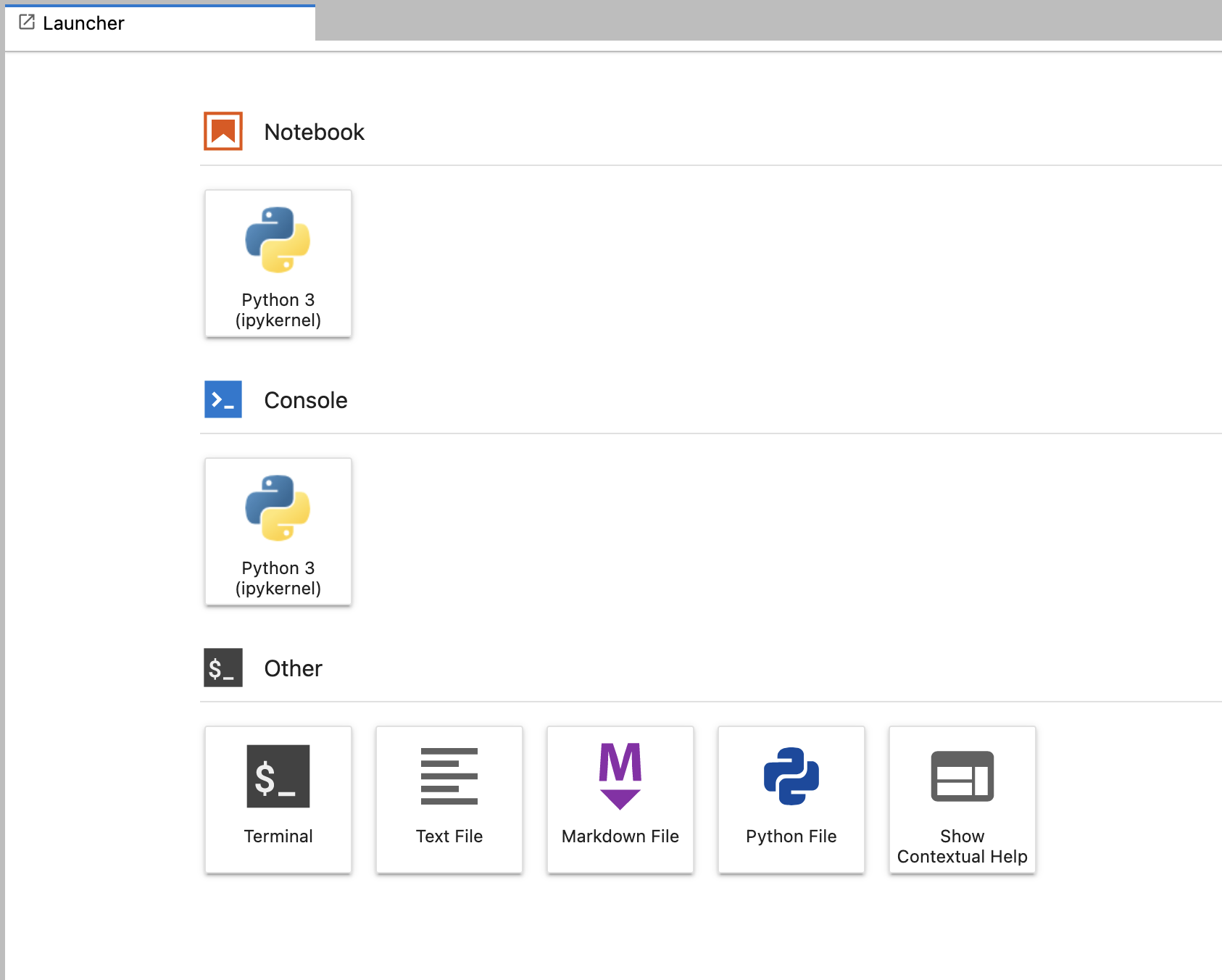Viewport: 1222px width, 980px height.
Task: Click the Launcher tab's external-link icon
Action: tap(27, 22)
